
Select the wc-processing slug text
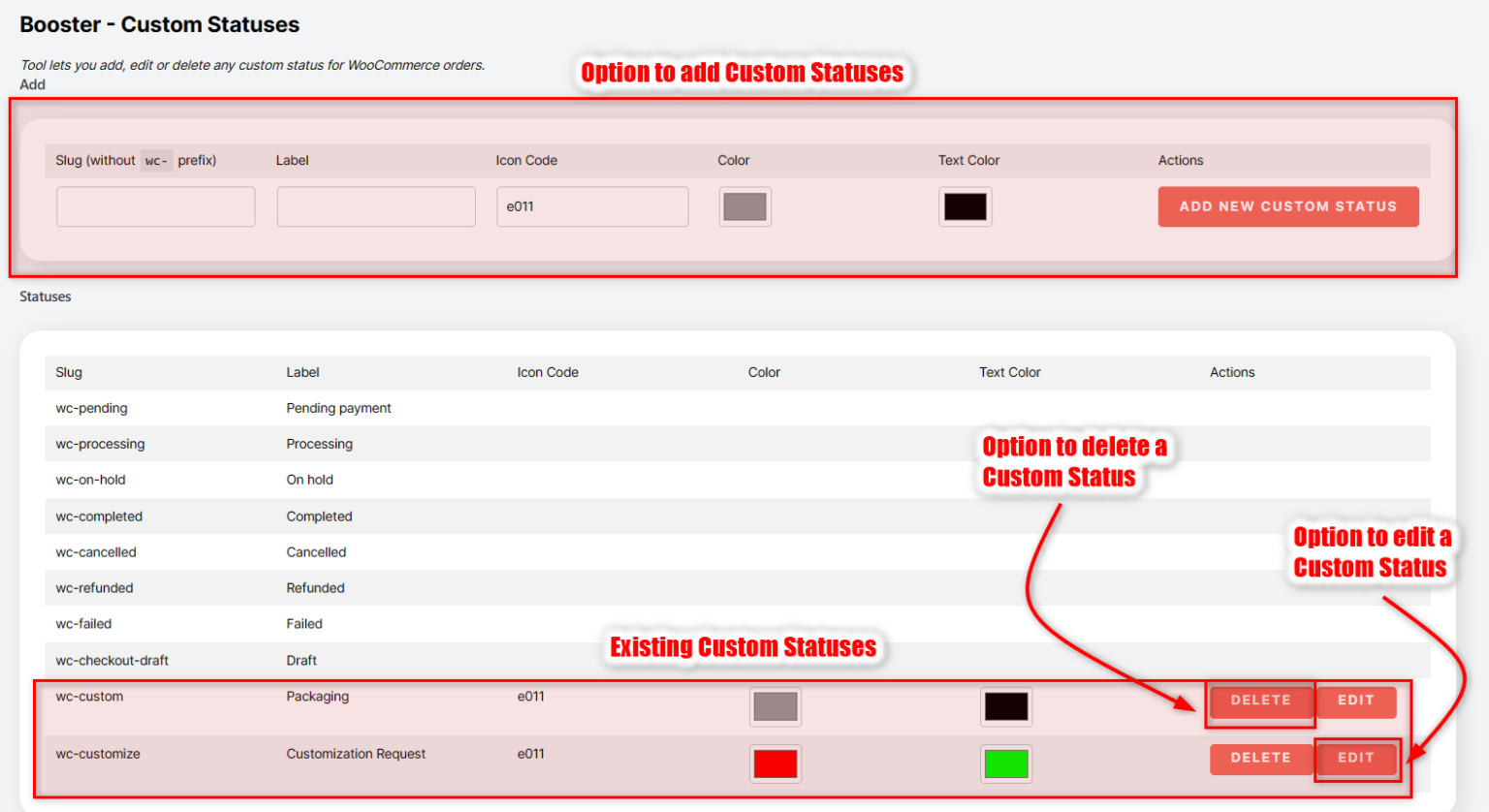101,444
